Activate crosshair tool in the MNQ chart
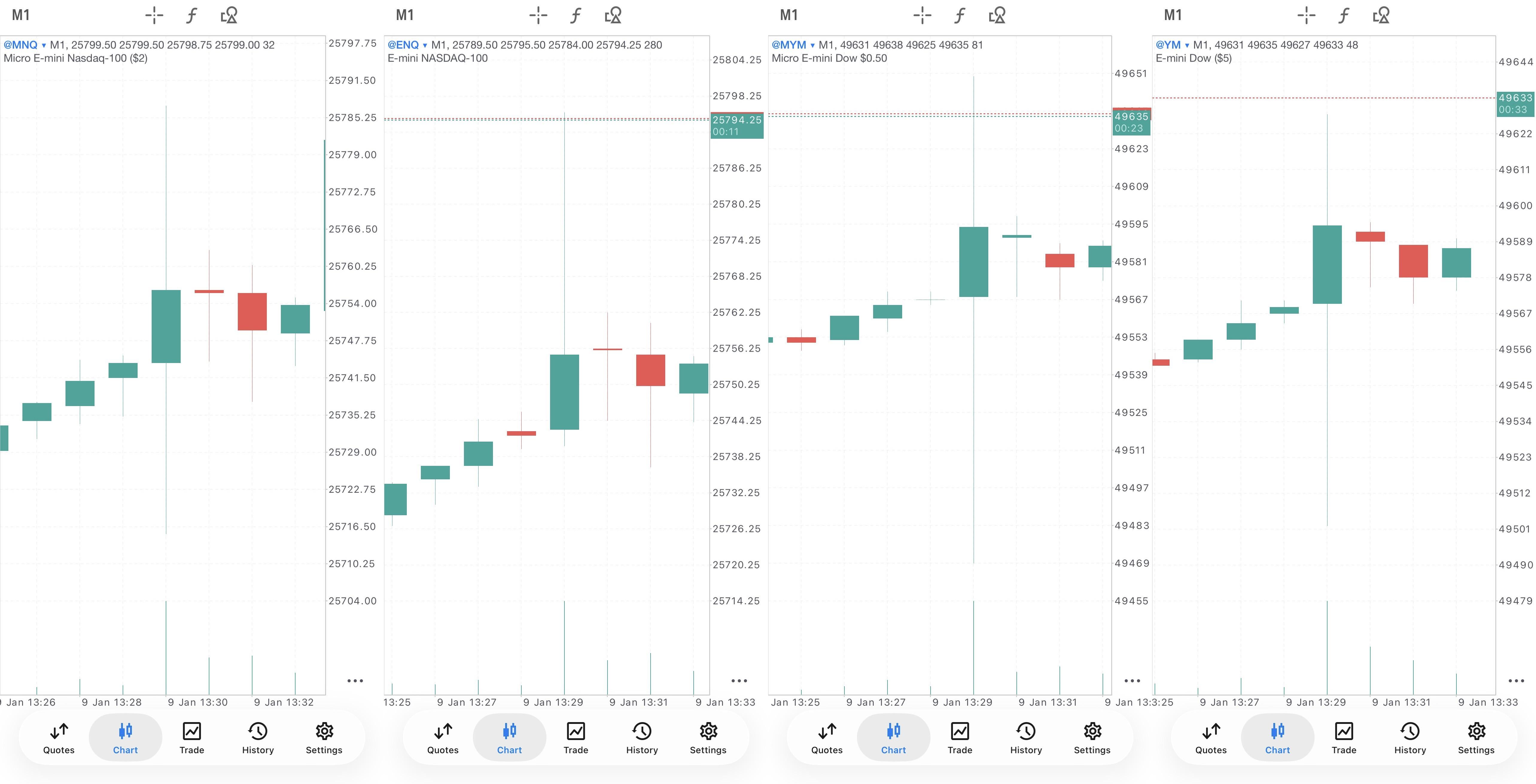This screenshot has width=1536, height=784. 154,16
